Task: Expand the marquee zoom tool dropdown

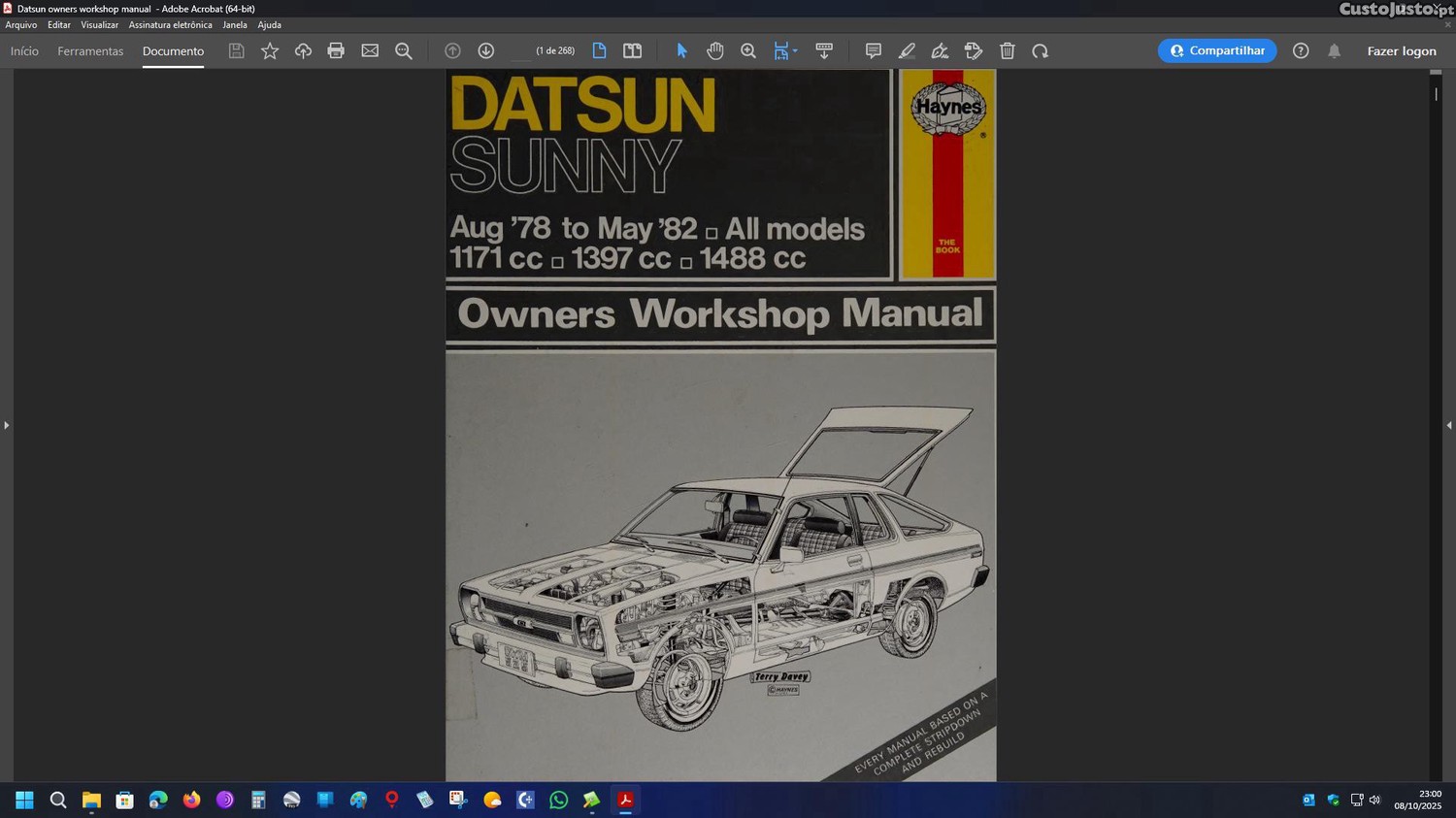Action: click(x=795, y=51)
